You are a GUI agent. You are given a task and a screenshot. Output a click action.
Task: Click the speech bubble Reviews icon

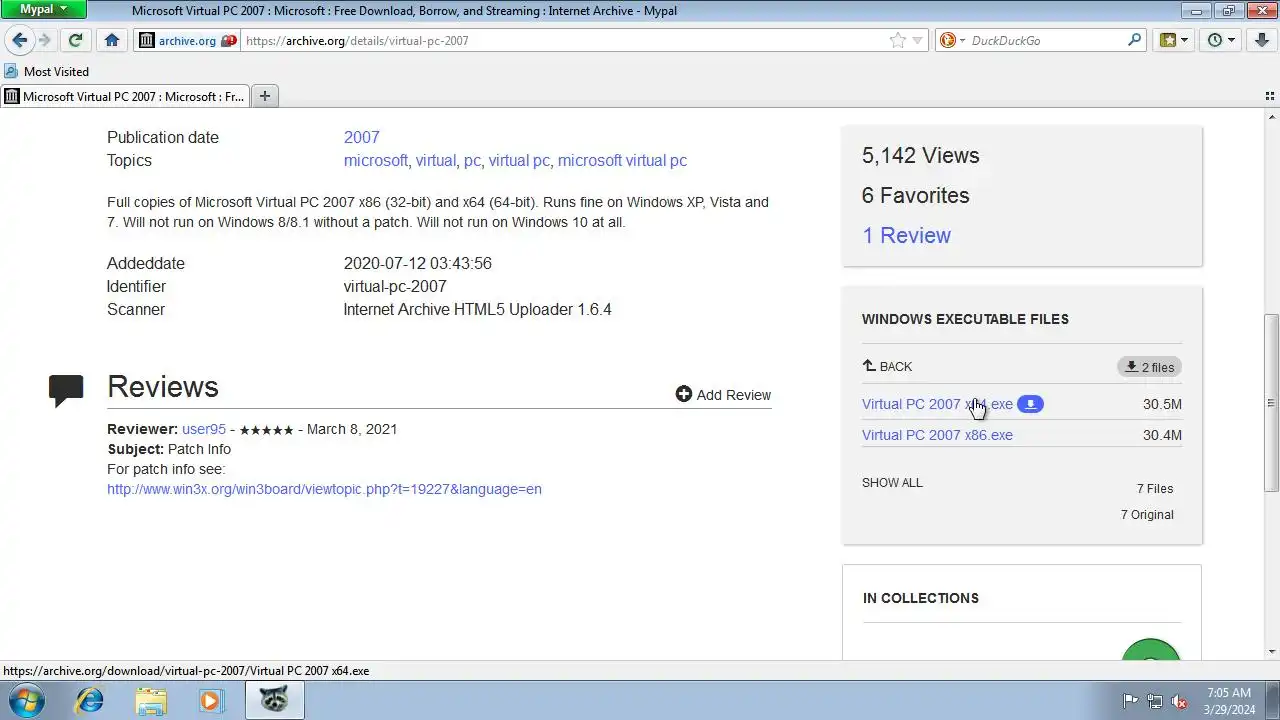tap(66, 390)
